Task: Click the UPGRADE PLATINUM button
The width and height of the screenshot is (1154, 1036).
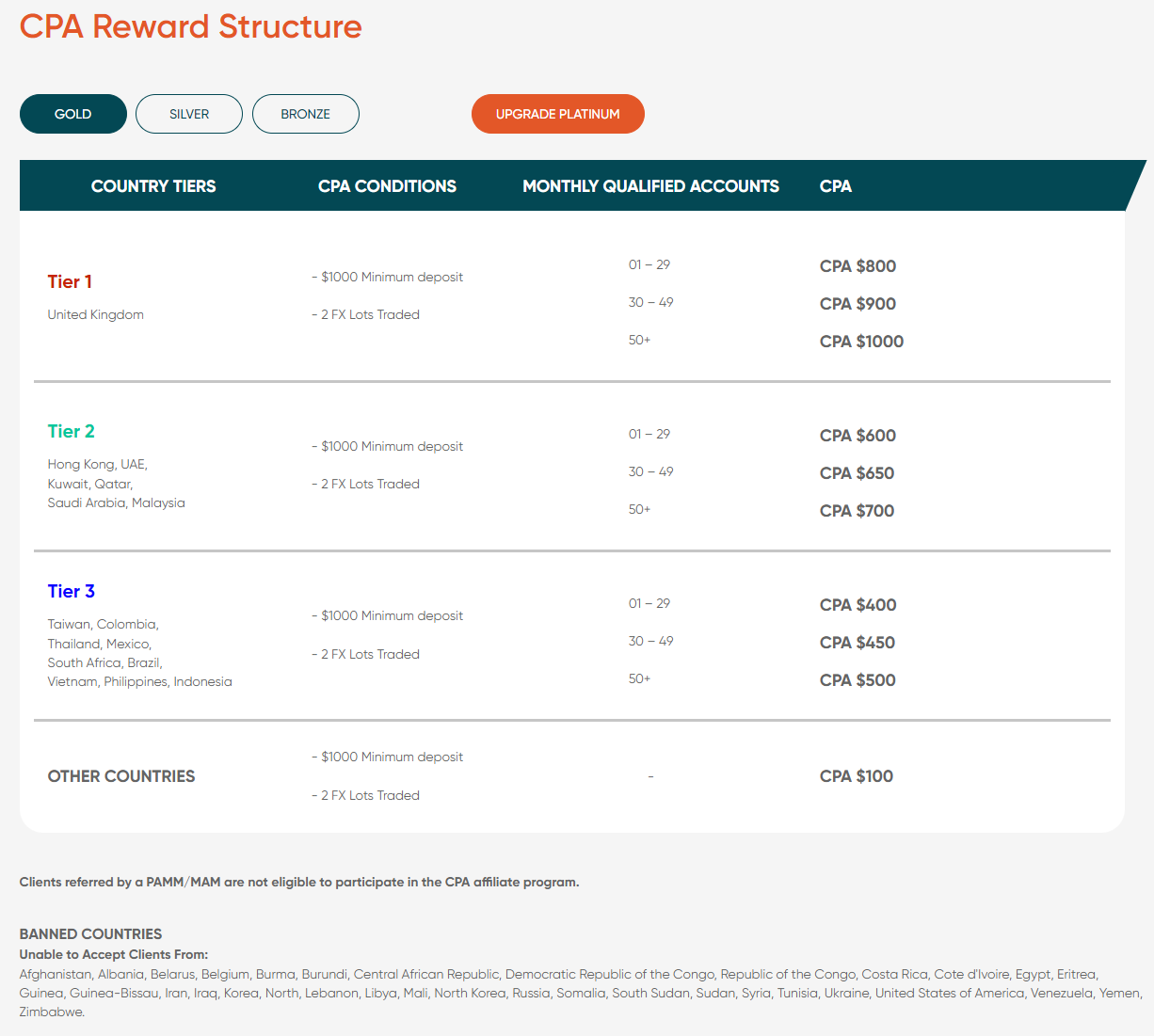Action: 557,114
